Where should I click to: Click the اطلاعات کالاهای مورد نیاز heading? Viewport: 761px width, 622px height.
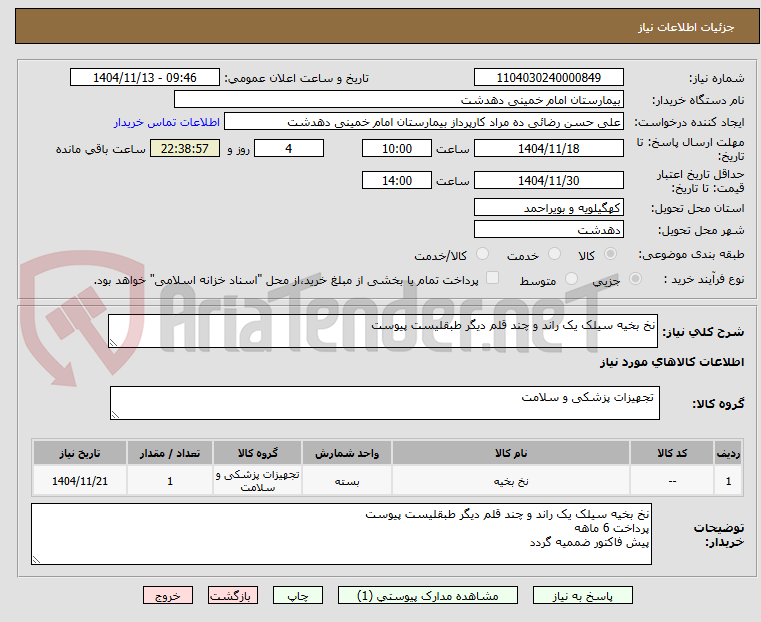coord(672,362)
